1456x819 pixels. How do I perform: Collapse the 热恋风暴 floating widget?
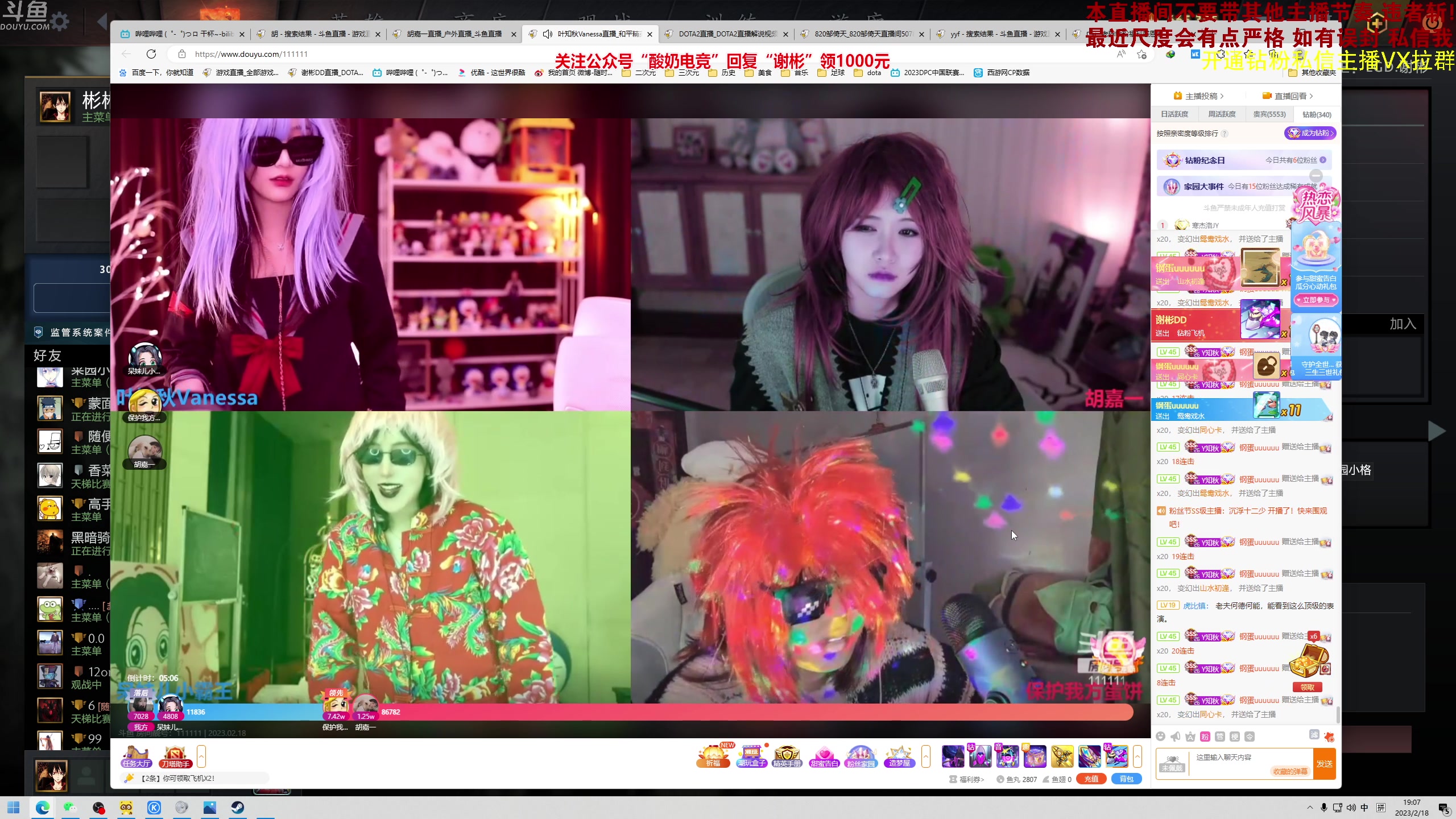1316,176
